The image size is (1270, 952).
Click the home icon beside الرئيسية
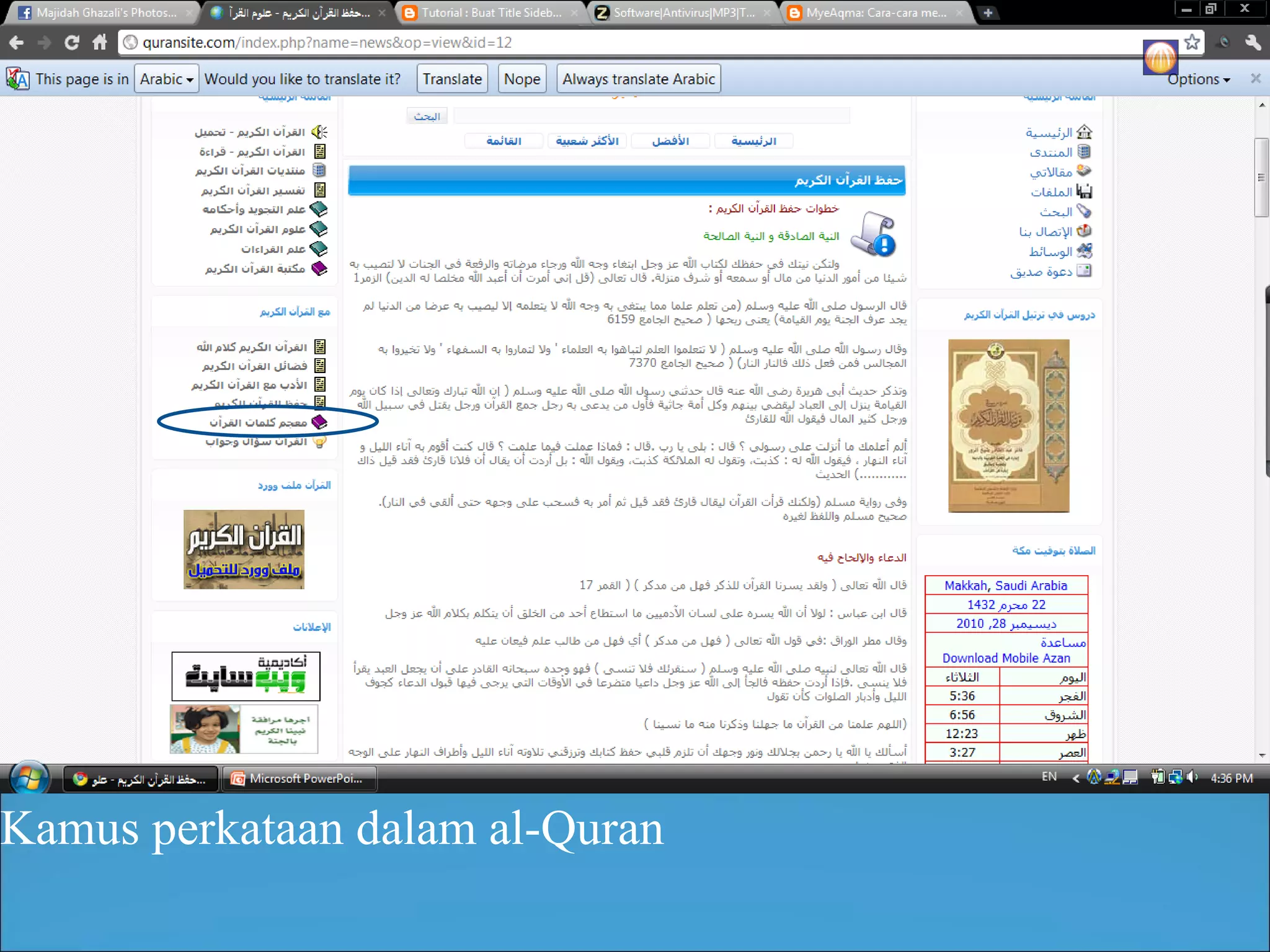pyautogui.click(x=1085, y=132)
